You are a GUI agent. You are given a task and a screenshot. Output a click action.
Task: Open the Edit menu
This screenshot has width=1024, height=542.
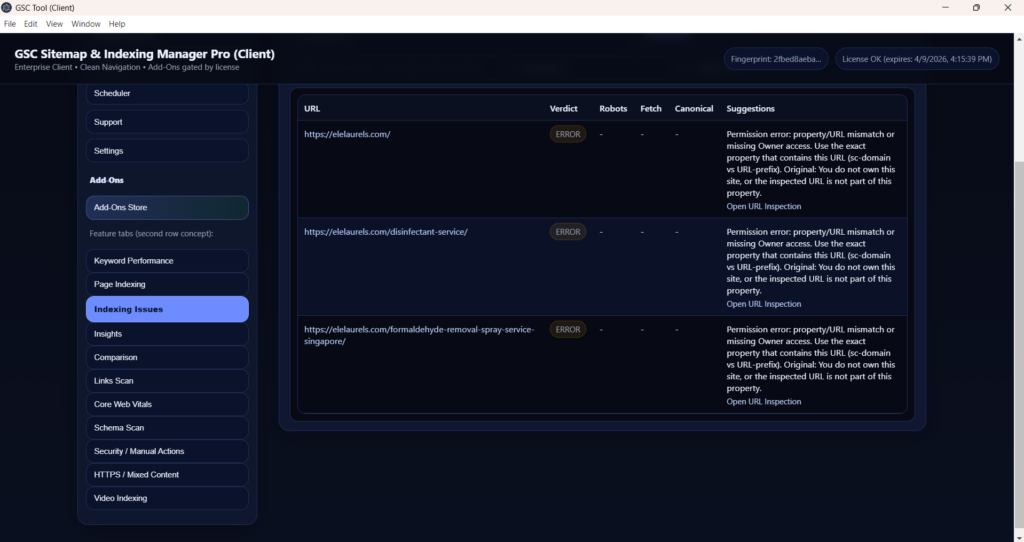tap(31, 23)
